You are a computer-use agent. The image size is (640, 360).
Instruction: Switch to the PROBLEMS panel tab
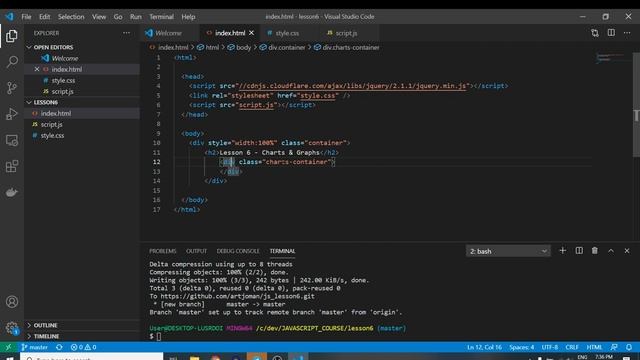coord(162,251)
